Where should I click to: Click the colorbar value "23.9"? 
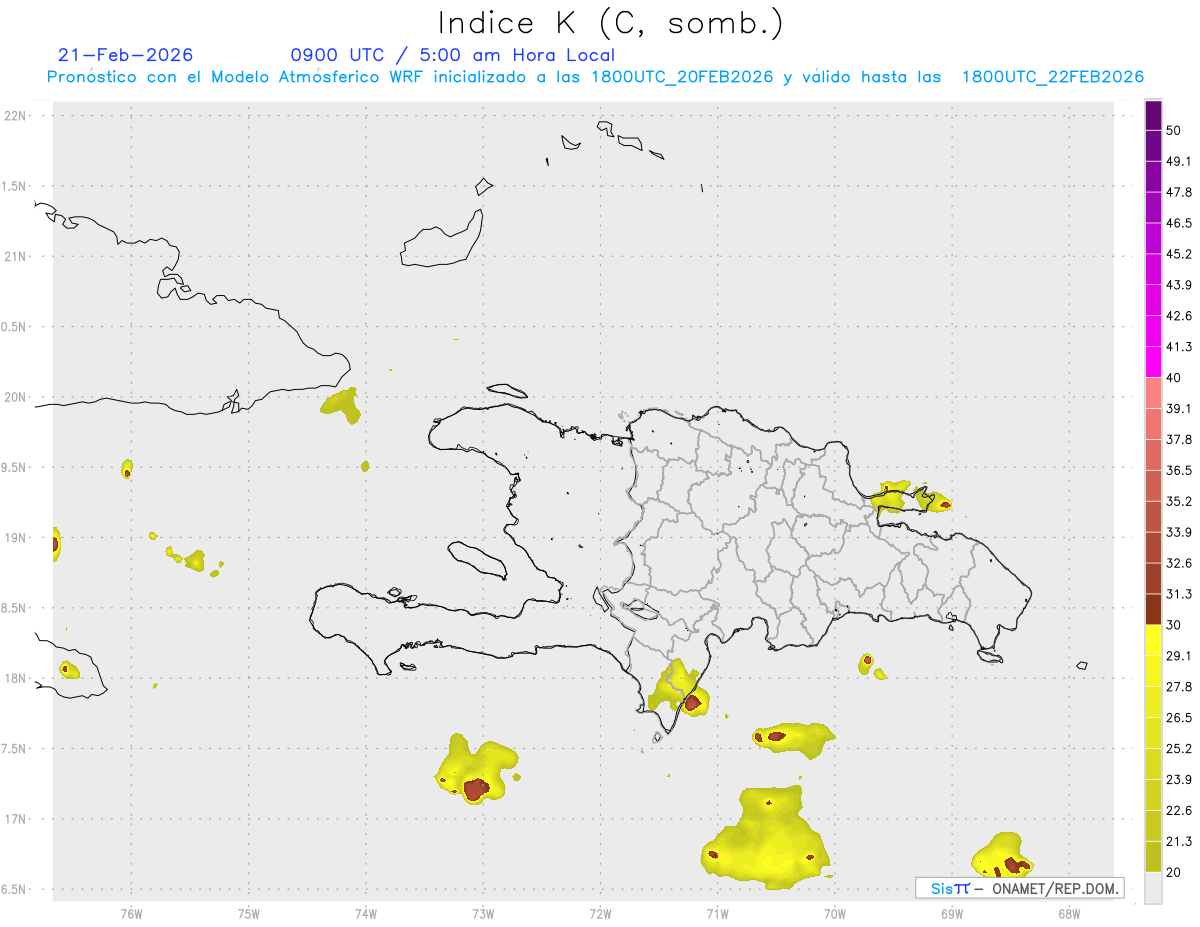1179,780
